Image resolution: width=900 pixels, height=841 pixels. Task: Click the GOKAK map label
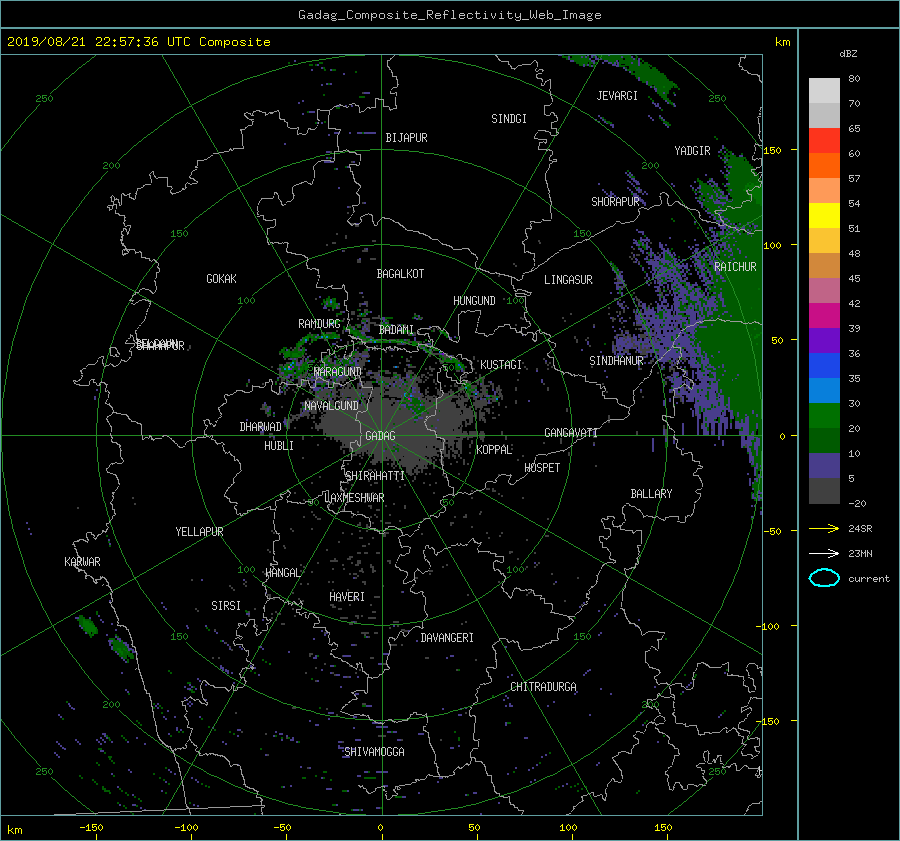pyautogui.click(x=221, y=279)
